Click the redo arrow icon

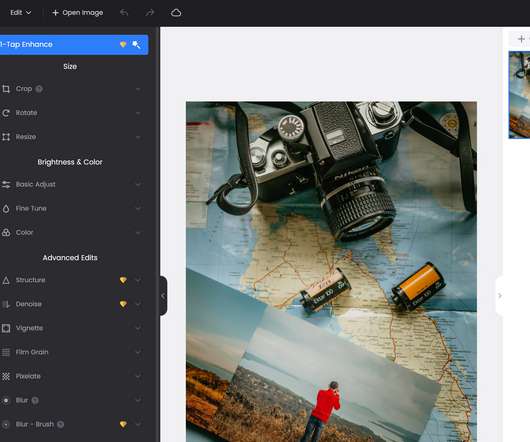click(149, 13)
